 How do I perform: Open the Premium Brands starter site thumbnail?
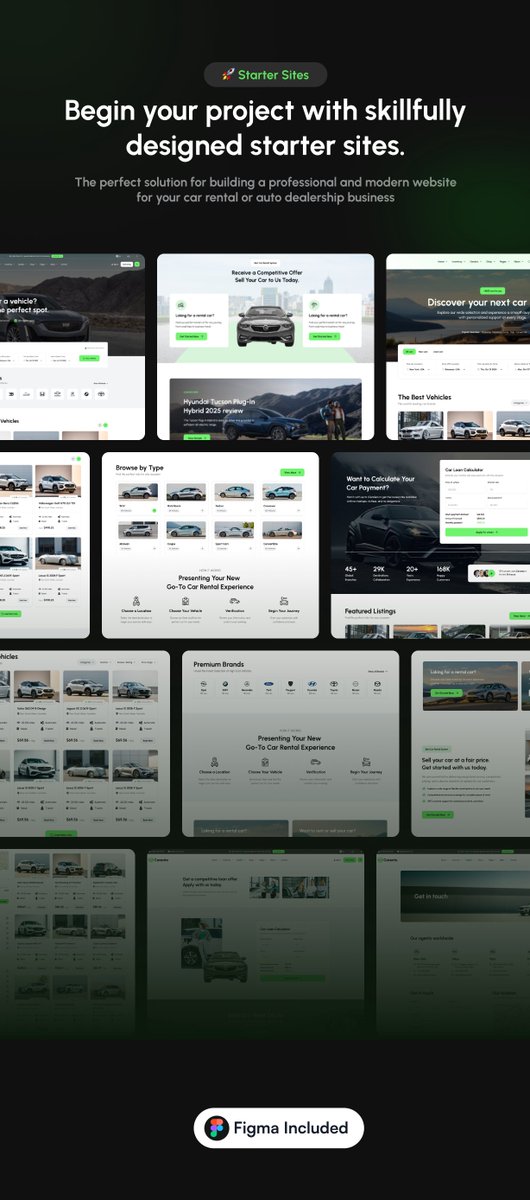[290, 744]
